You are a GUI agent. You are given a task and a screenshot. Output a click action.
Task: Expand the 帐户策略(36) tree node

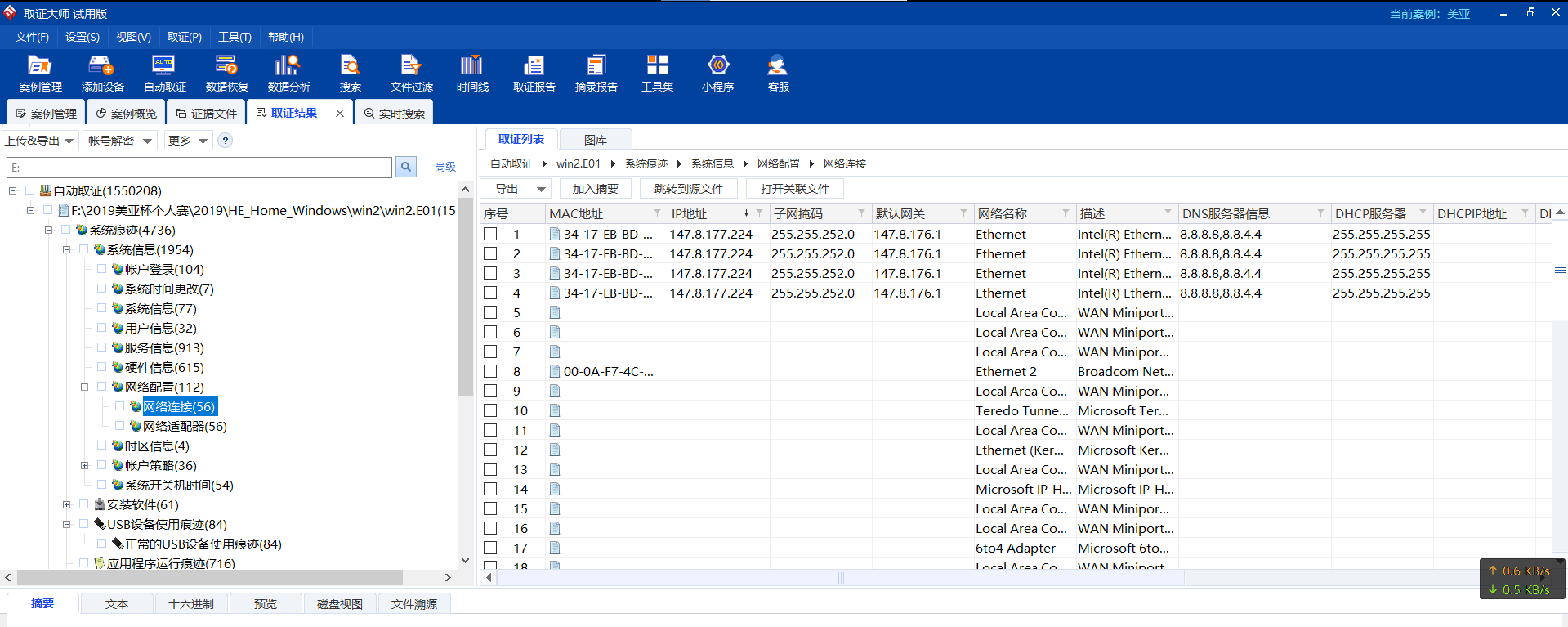[84, 465]
